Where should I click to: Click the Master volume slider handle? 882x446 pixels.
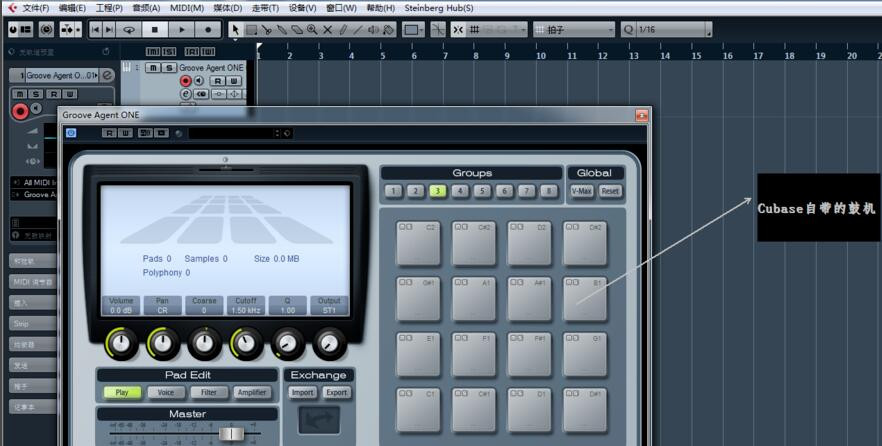click(231, 433)
